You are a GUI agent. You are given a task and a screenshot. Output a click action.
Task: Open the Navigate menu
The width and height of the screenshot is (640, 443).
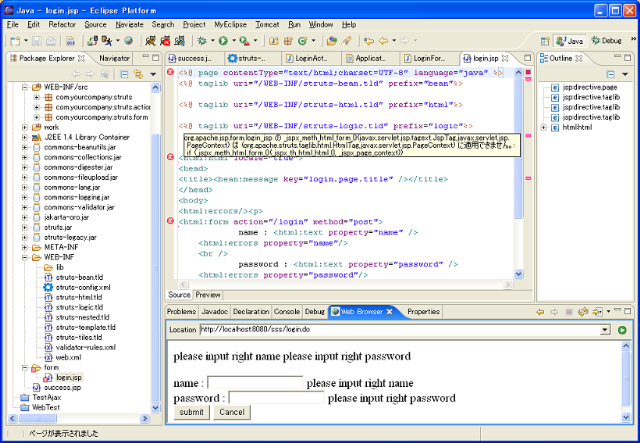129,24
